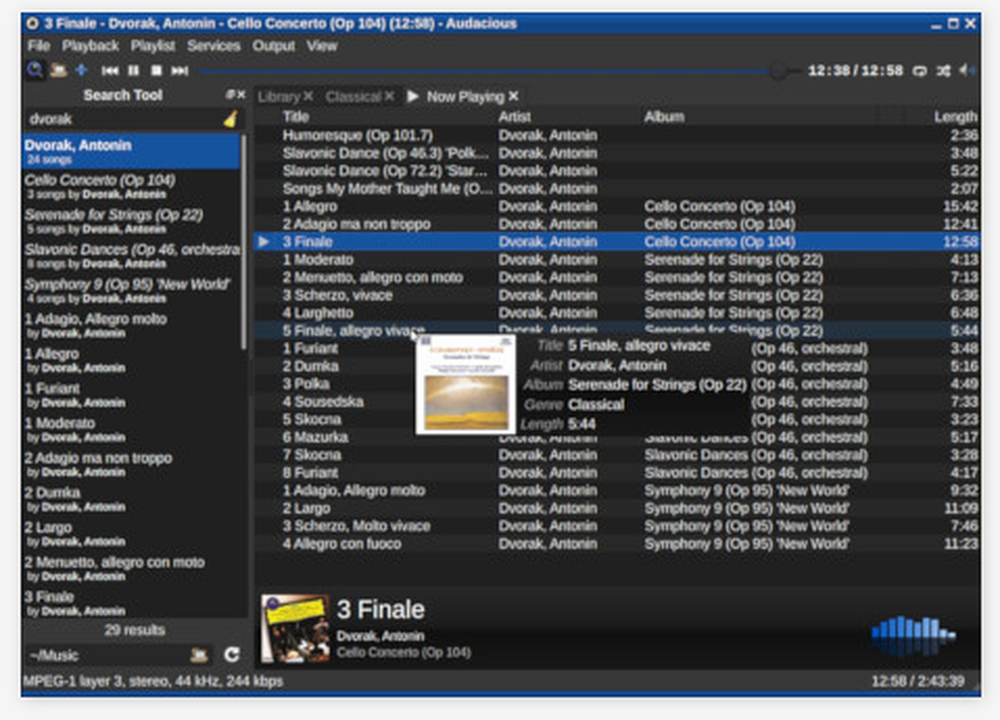The width and height of the screenshot is (1000, 720).
Task: Toggle repeat mode icon
Action: 919,71
